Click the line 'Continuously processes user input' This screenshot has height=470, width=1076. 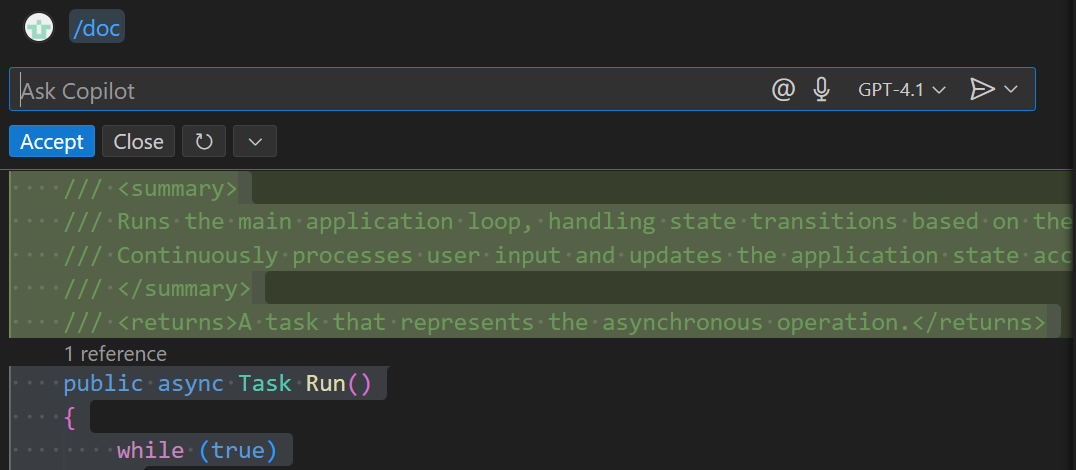tap(570, 255)
